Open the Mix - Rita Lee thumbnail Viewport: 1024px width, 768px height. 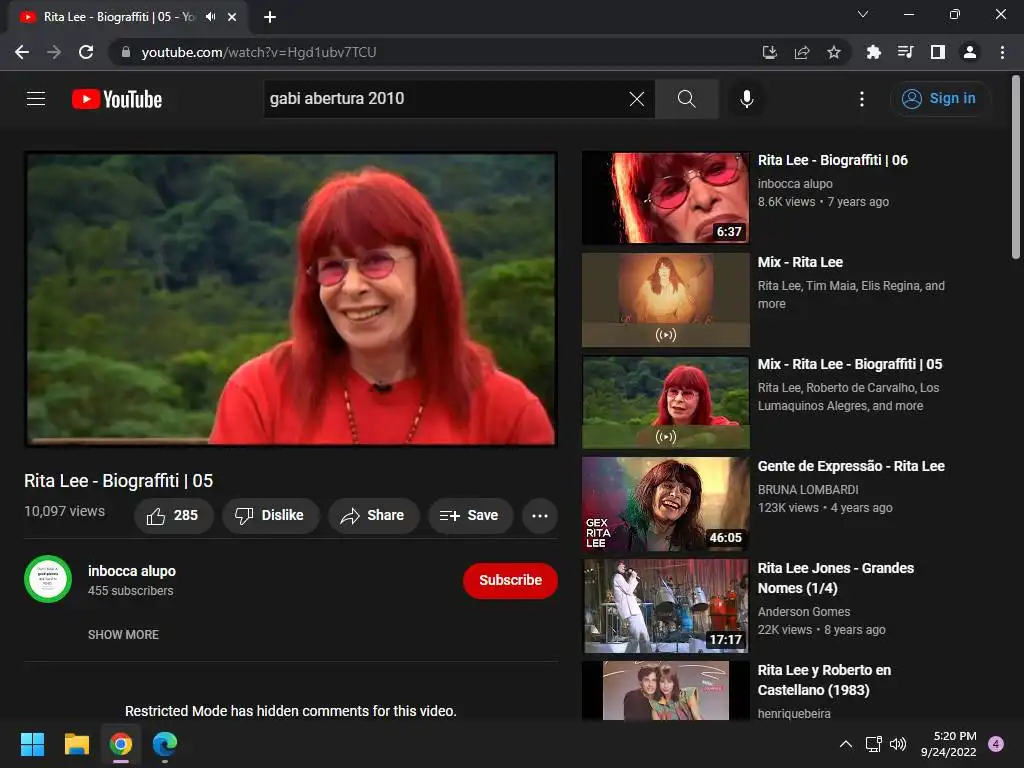pyautogui.click(x=665, y=300)
